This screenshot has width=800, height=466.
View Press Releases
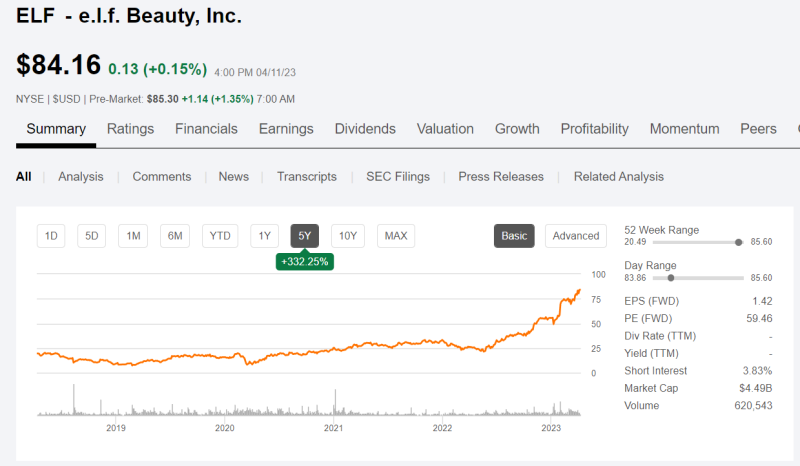pos(501,177)
